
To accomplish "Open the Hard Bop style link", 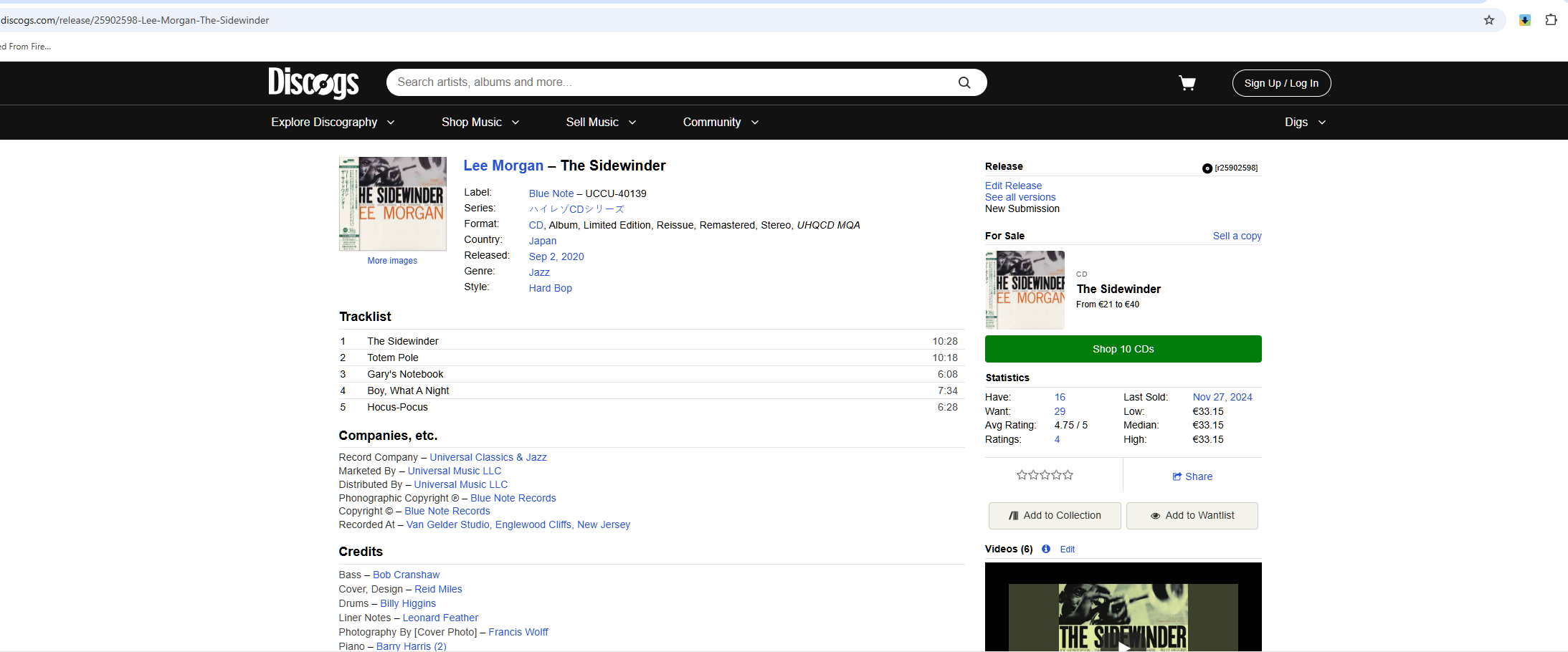I will click(x=551, y=288).
